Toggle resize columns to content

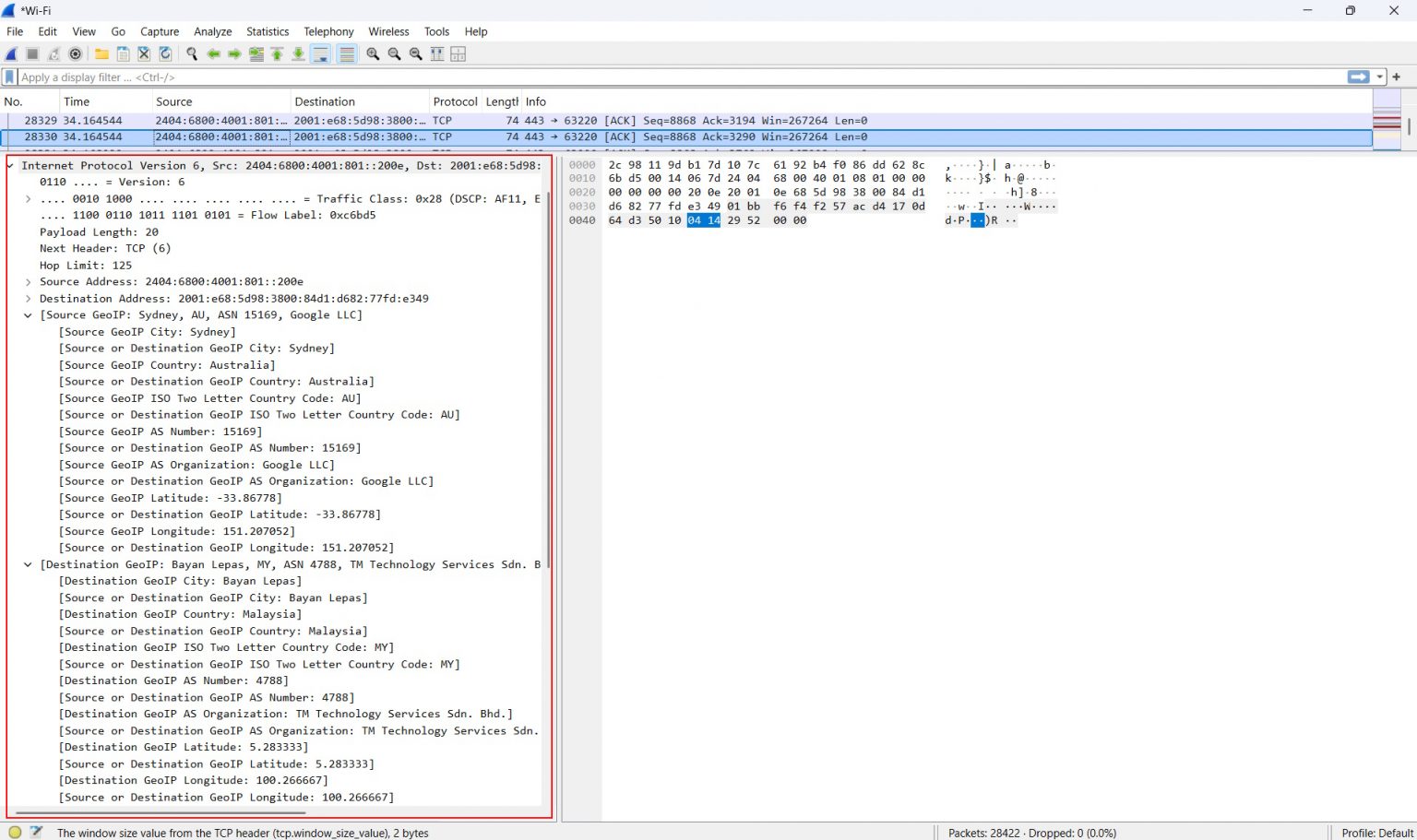[x=436, y=53]
